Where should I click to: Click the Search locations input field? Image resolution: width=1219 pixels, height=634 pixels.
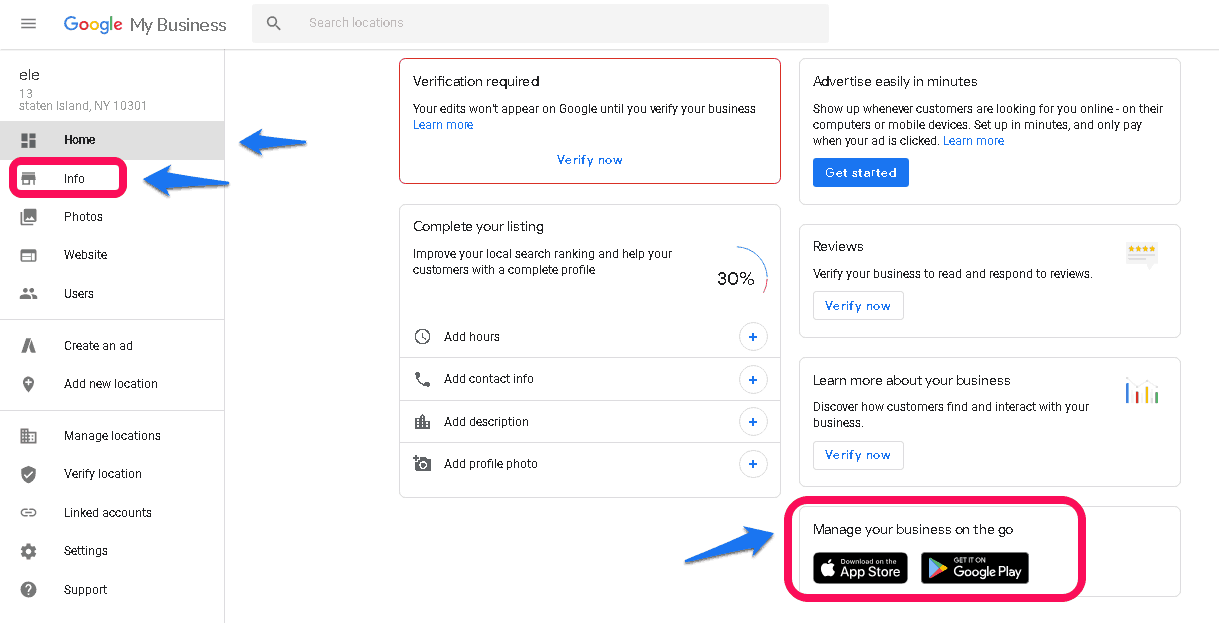(x=540, y=23)
